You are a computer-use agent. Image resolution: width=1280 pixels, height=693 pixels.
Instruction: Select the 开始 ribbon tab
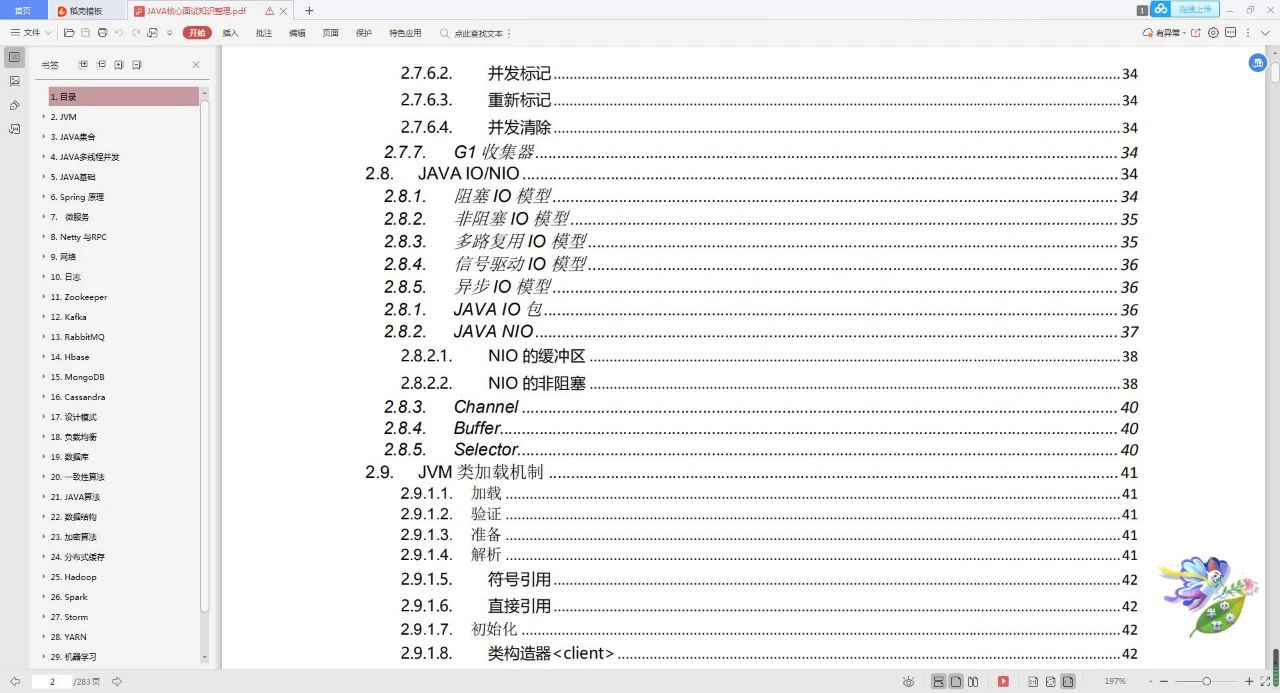coord(197,33)
